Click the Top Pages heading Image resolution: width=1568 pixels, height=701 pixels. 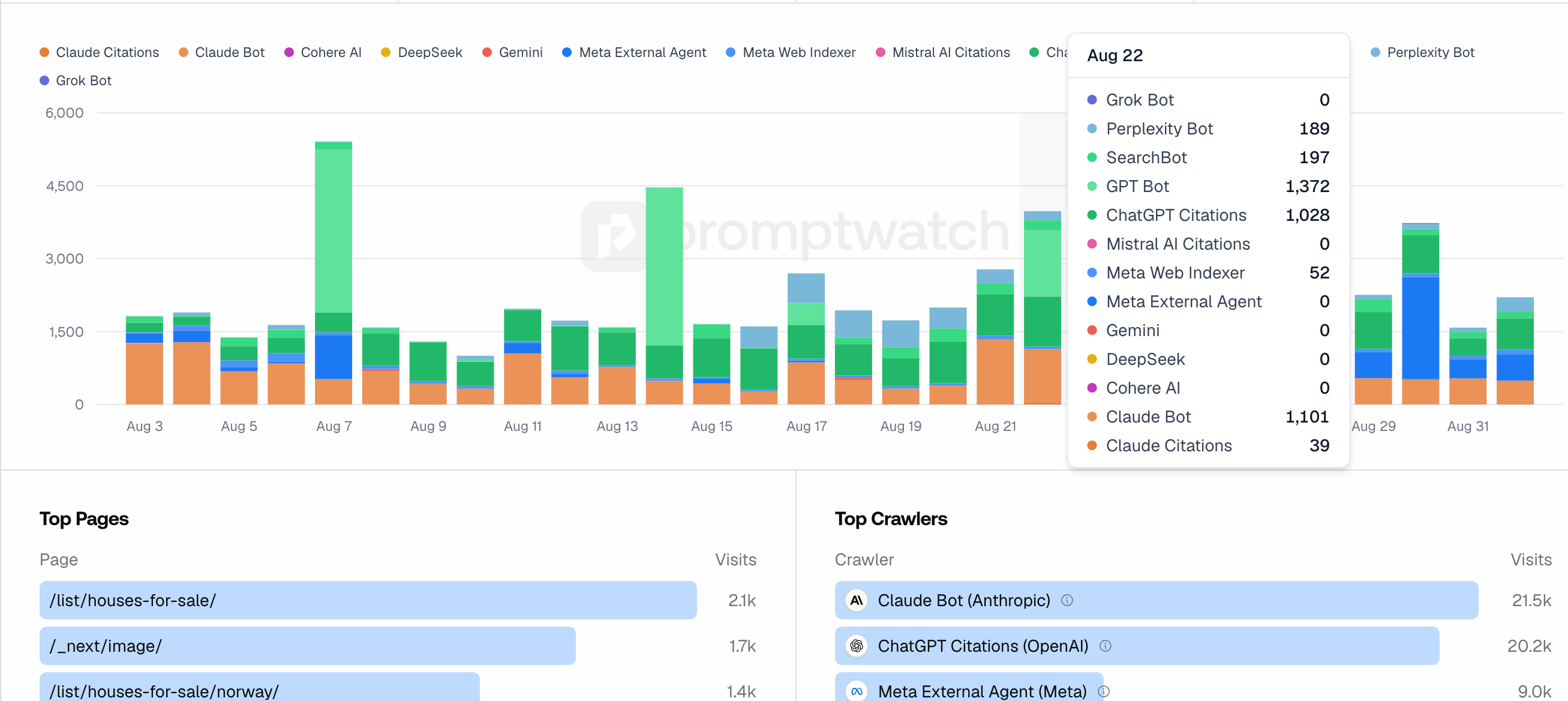point(84,519)
